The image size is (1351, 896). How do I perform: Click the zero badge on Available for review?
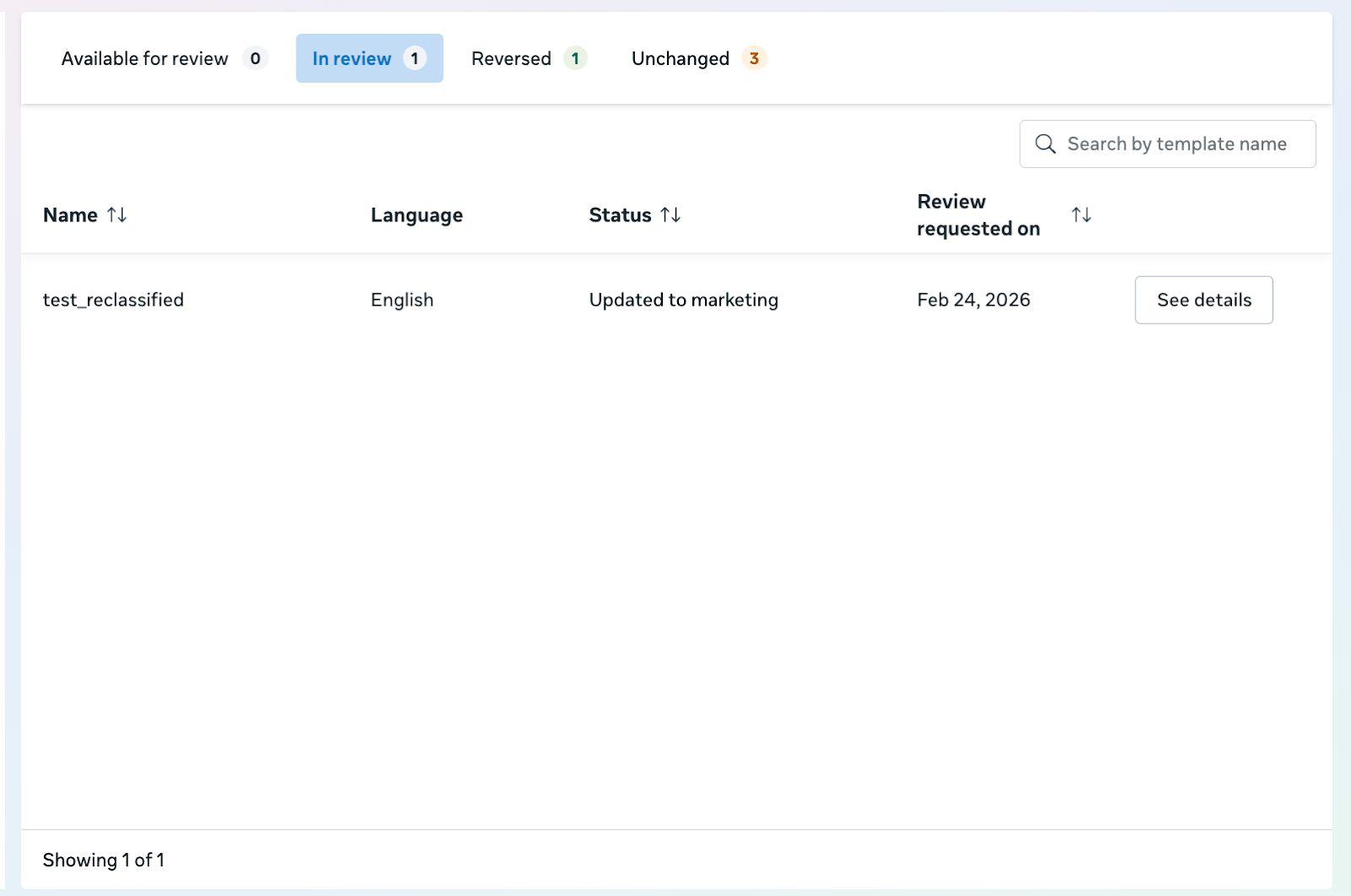pos(255,58)
